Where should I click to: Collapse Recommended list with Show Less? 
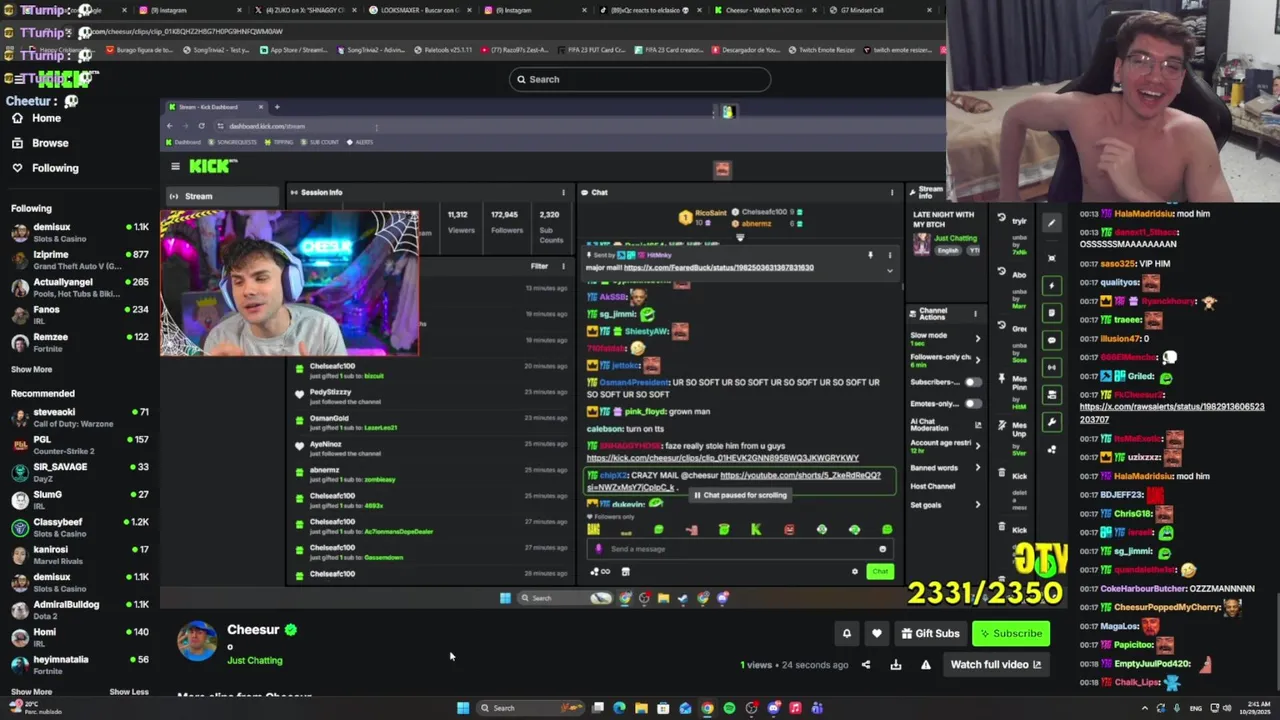pyautogui.click(x=128, y=692)
